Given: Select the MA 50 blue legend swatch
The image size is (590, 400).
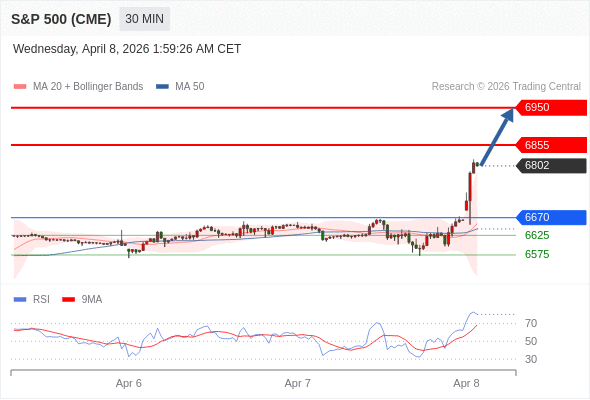Looking at the screenshot, I should 162,87.
